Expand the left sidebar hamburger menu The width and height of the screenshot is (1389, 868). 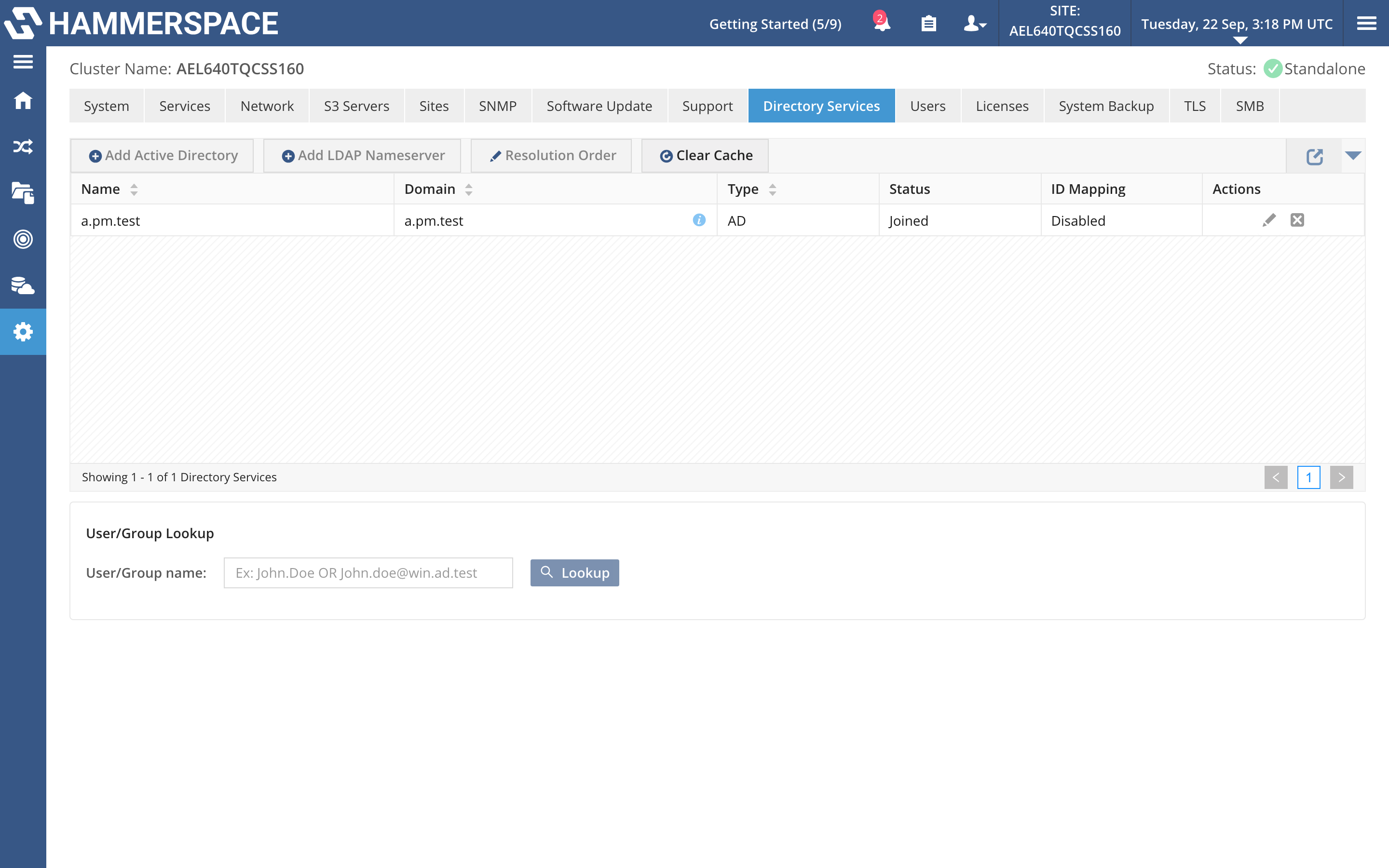pyautogui.click(x=23, y=61)
